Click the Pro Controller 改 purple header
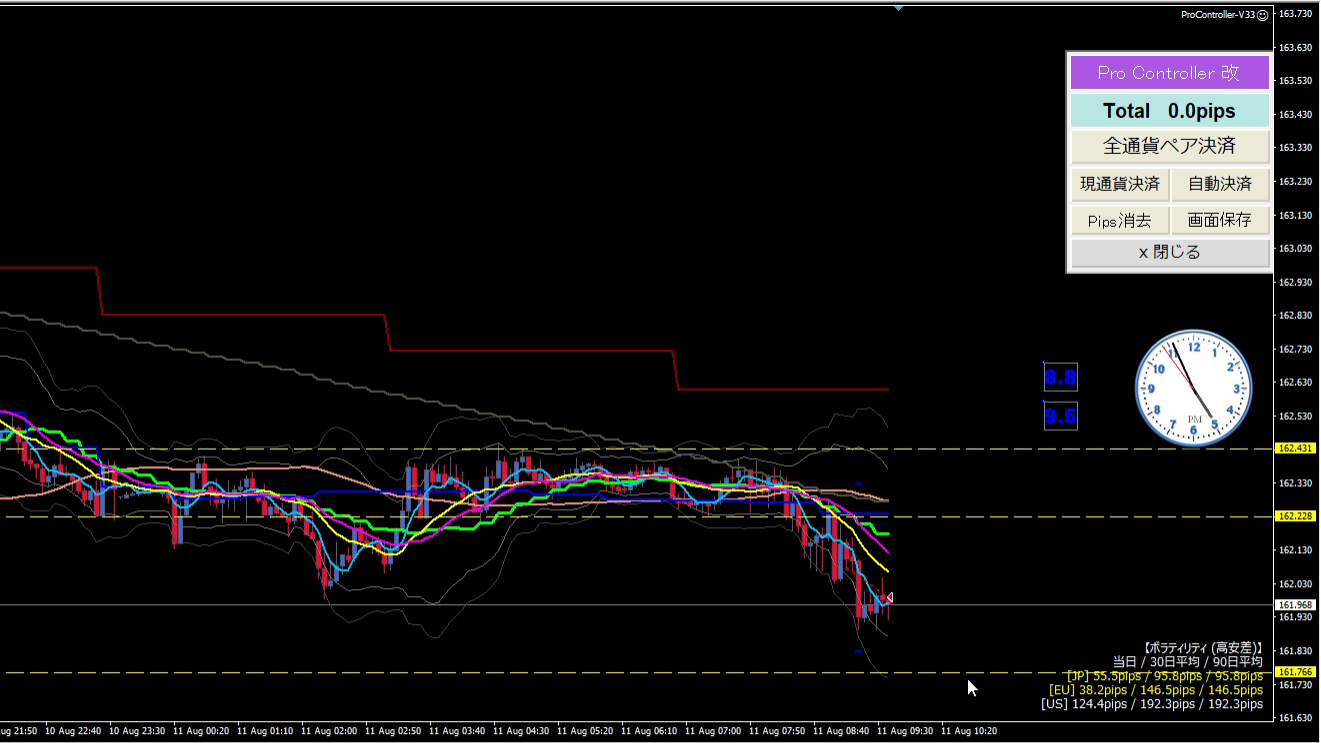Image resolution: width=1321 pixels, height=743 pixels. 1170,73
